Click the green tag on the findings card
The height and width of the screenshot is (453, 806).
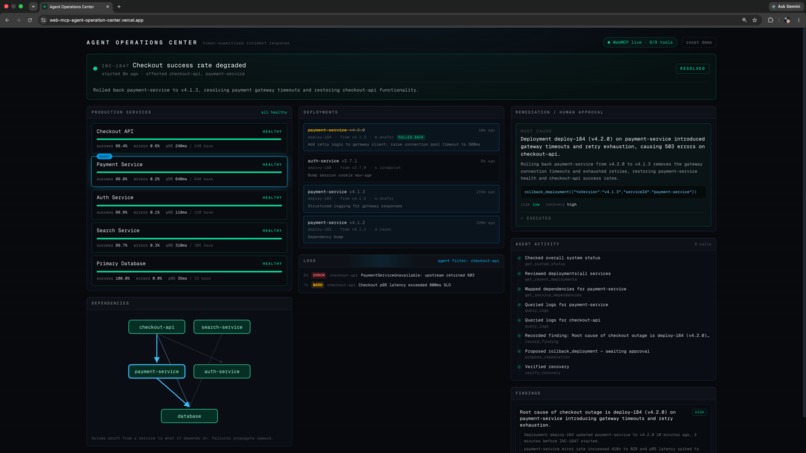click(x=699, y=412)
